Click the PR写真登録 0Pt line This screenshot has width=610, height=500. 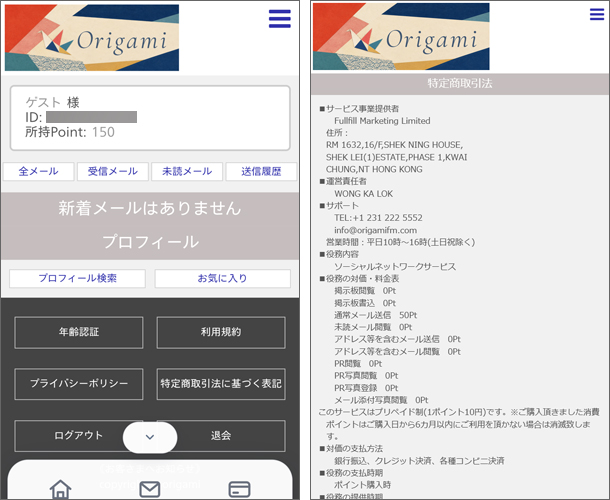[x=366, y=388]
